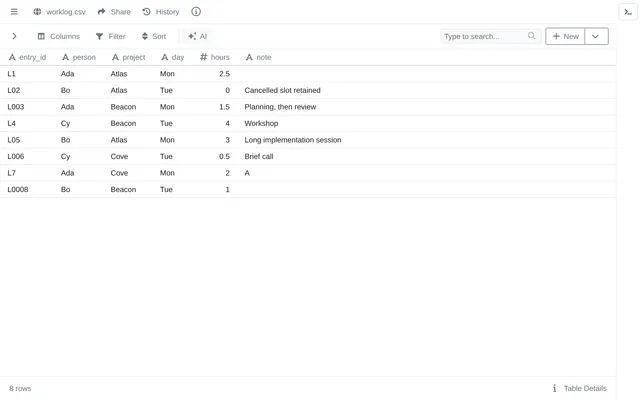Click the note cell A in L7 row
640x400 pixels.
[247, 173]
